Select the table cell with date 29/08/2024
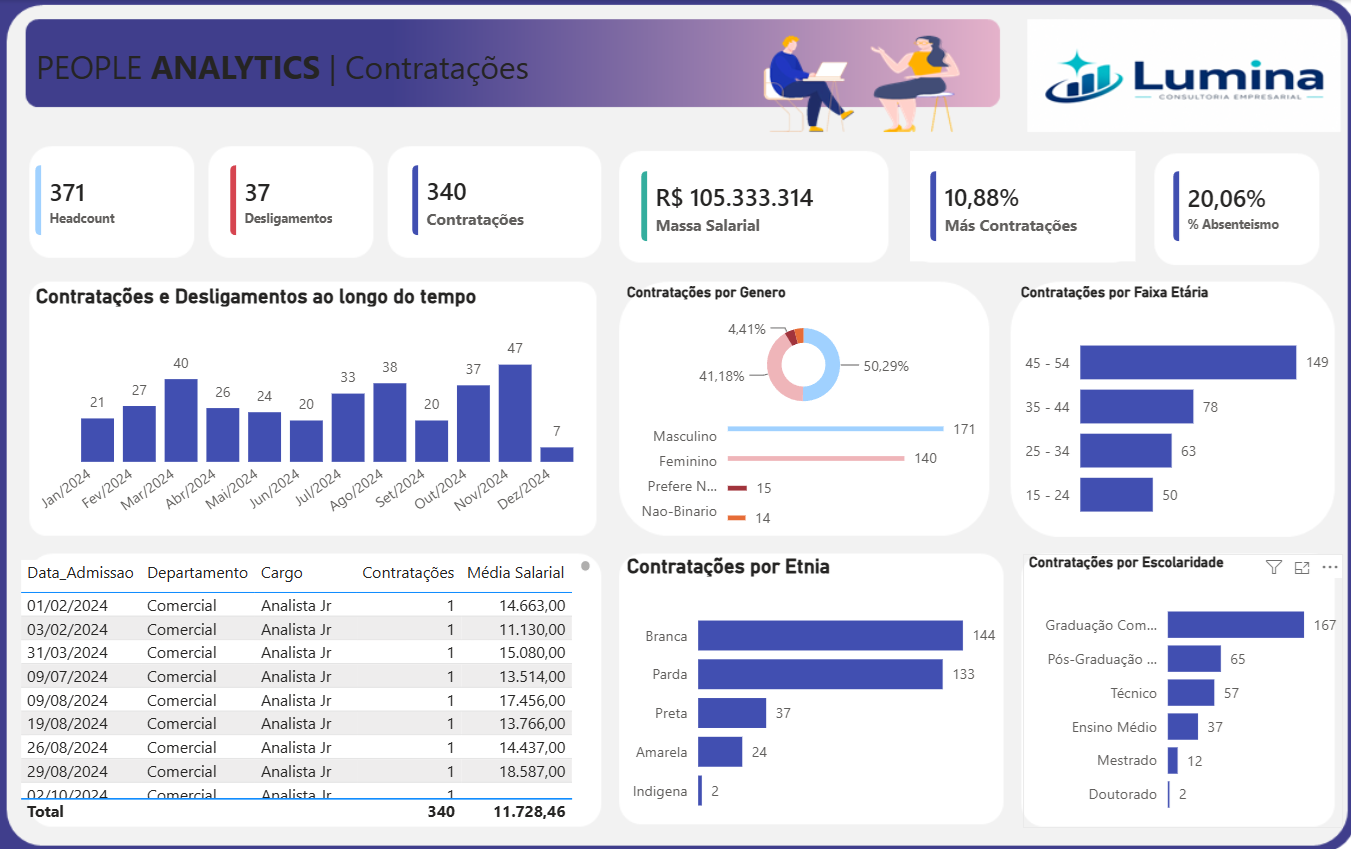1351x849 pixels. (x=67, y=771)
